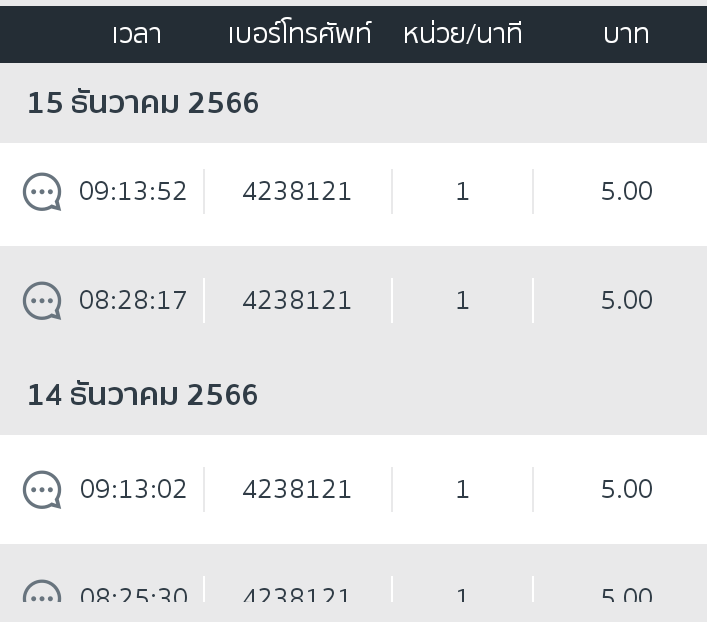Click phone number 4238121 in 08:28:17 row
The width and height of the screenshot is (707, 622).
coord(297,300)
